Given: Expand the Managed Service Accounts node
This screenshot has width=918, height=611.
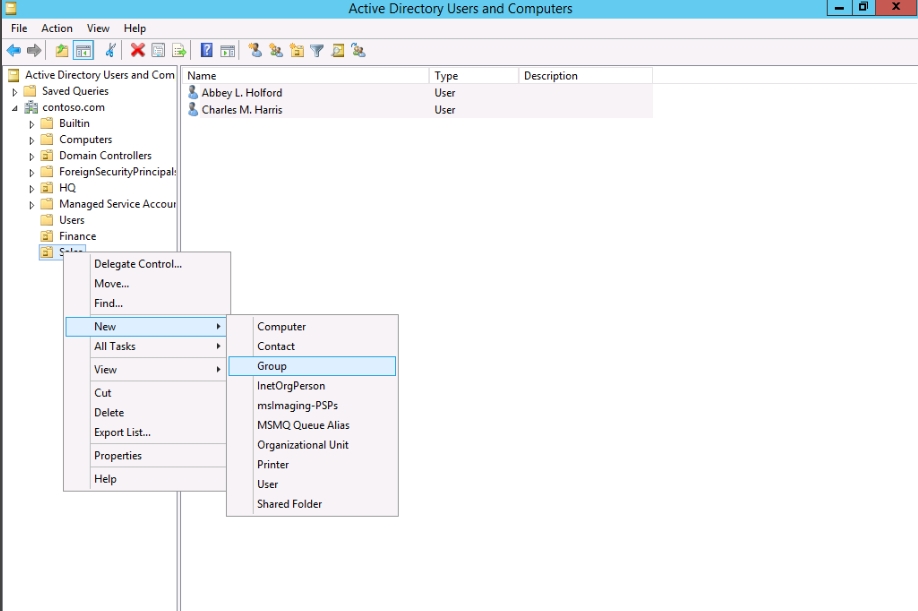Looking at the screenshot, I should (x=32, y=205).
